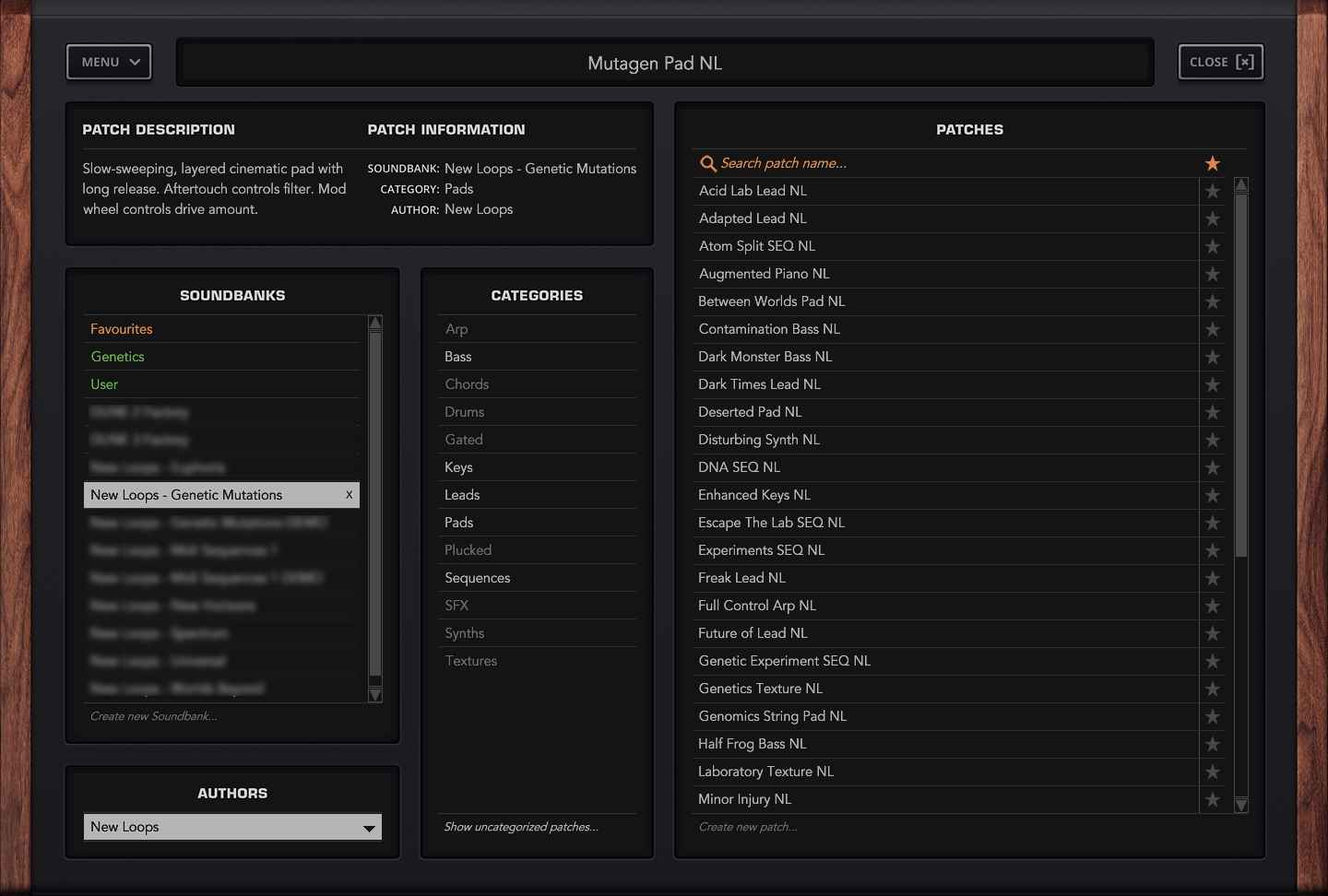Click Create new Soundbank link
Viewport: 1328px width, 896px height.
point(153,716)
